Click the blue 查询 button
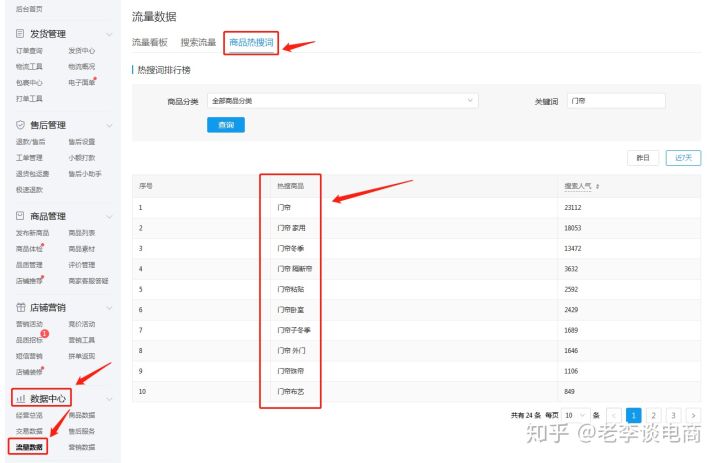The width and height of the screenshot is (720, 463). (x=226, y=124)
